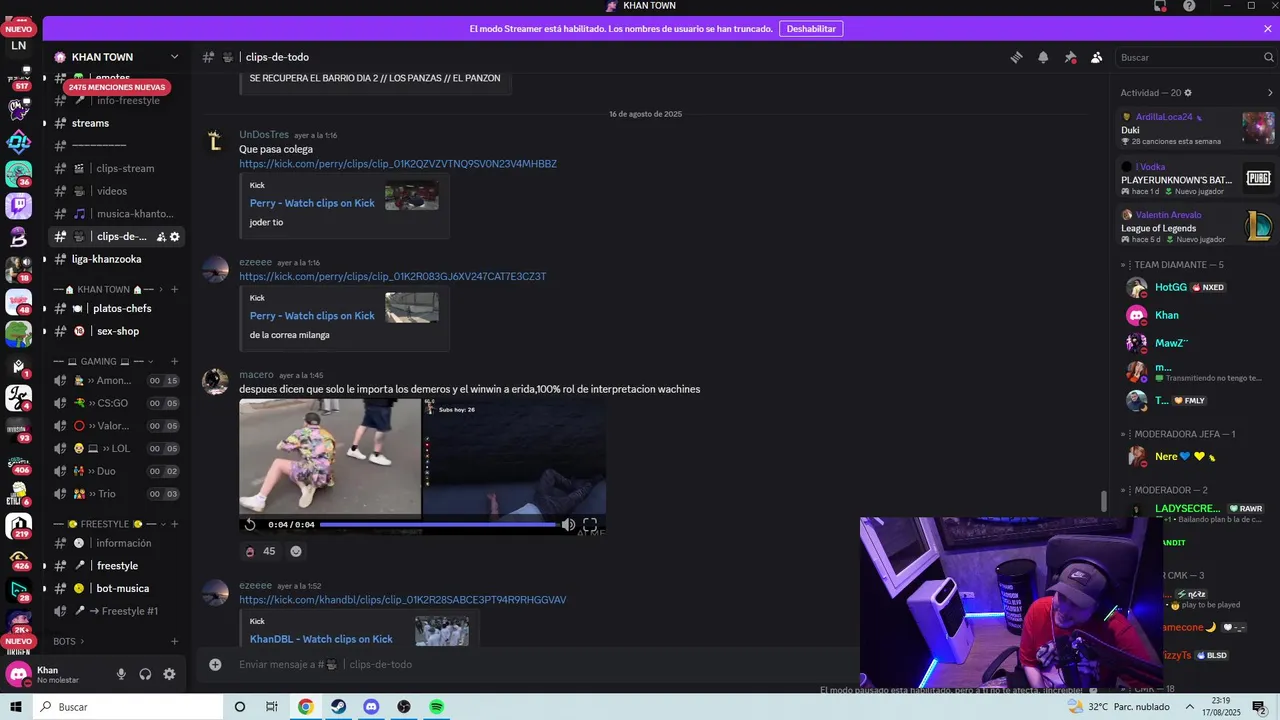Screen dimensions: 1280x720
Task: Expand the BOTS channel category
Action: coord(68,641)
